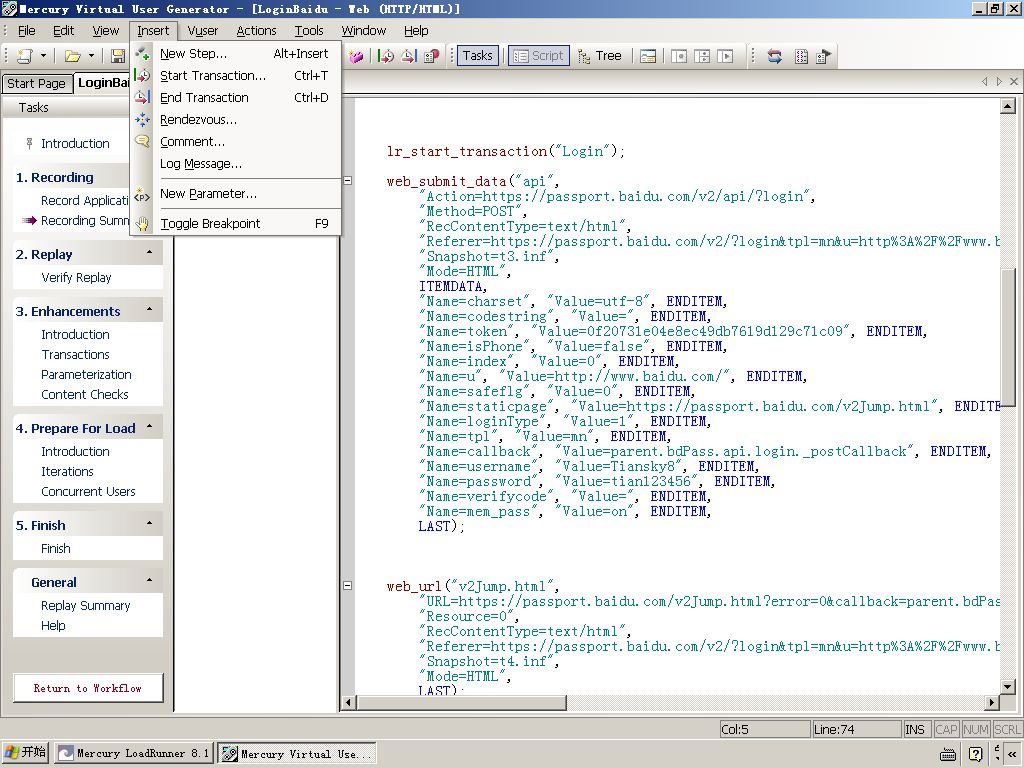1024x768 pixels.
Task: Click the run-time settings icon with flag
Action: pos(823,56)
